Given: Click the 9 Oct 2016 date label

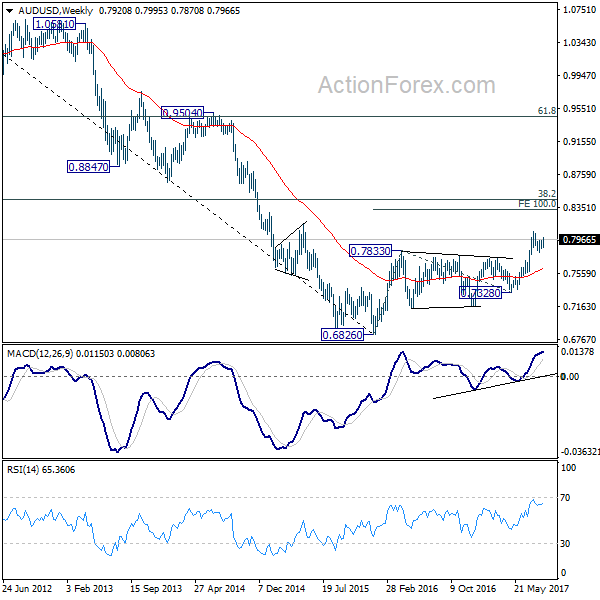Looking at the screenshot, I should [x=473, y=588].
